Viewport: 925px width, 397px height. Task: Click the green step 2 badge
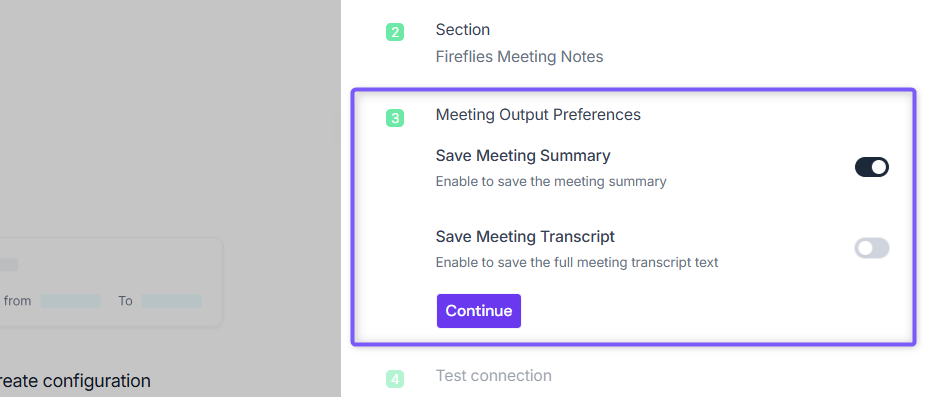pos(395,32)
